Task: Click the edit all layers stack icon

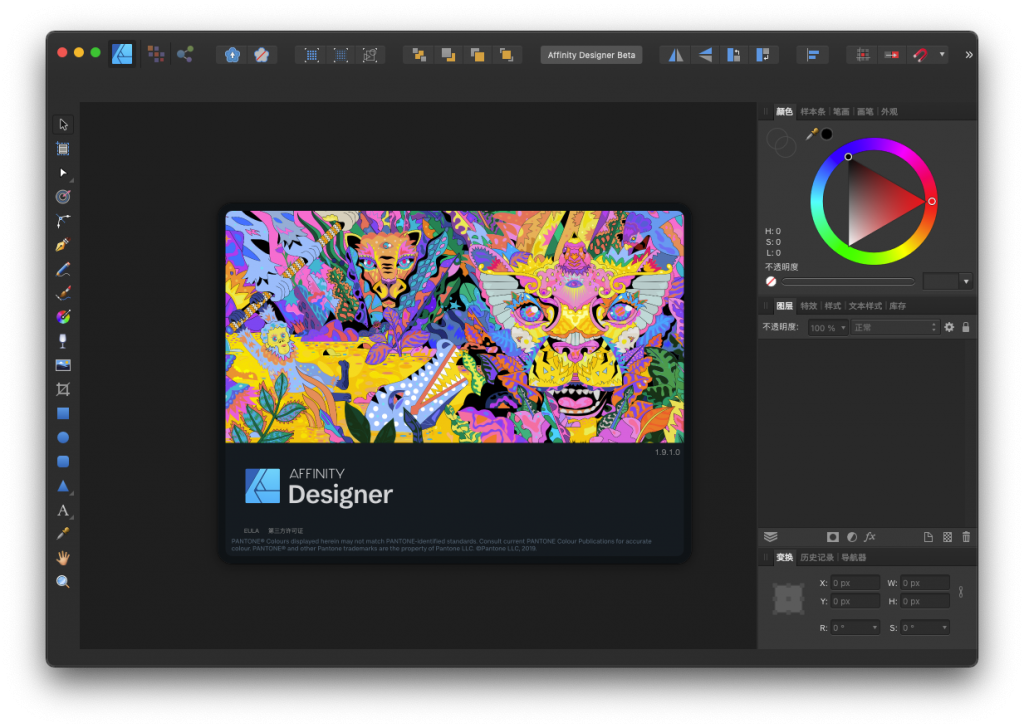Action: (x=771, y=537)
